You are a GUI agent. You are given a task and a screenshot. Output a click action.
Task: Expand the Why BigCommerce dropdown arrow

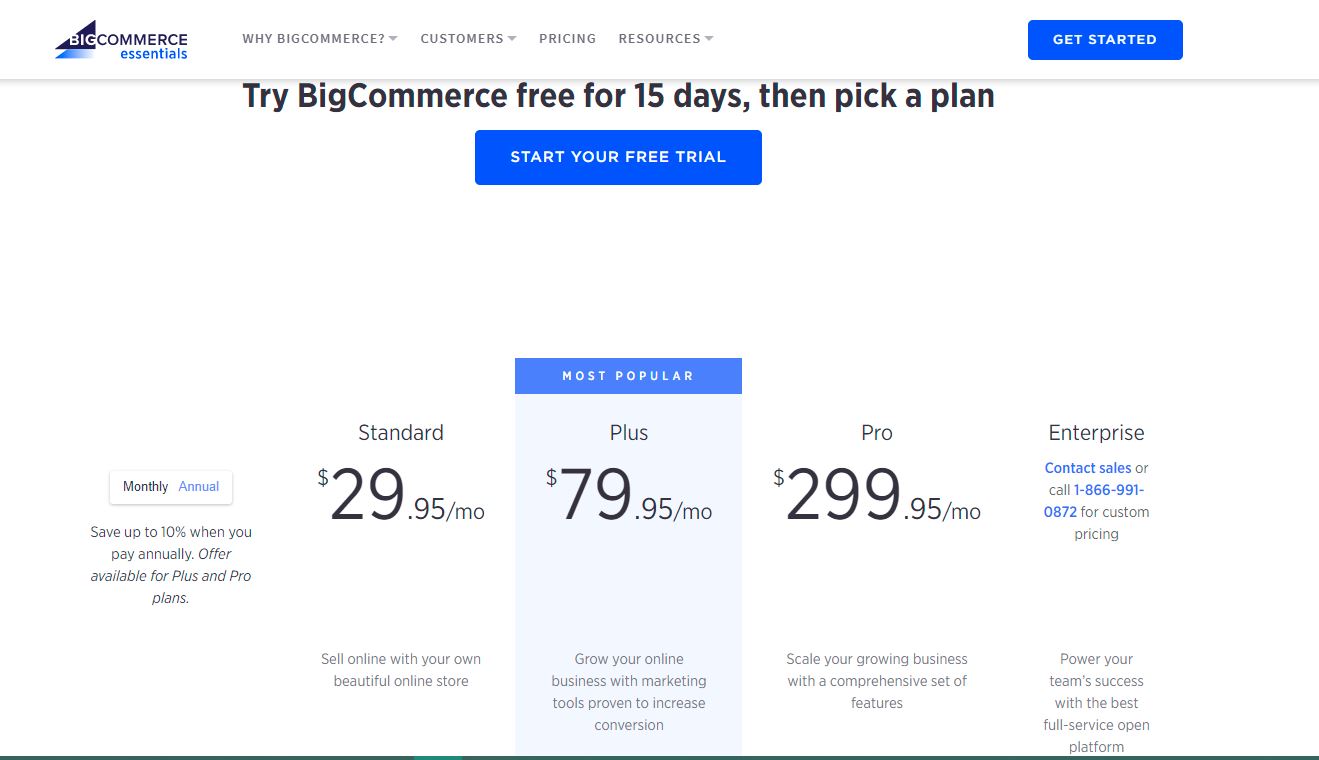(x=393, y=39)
